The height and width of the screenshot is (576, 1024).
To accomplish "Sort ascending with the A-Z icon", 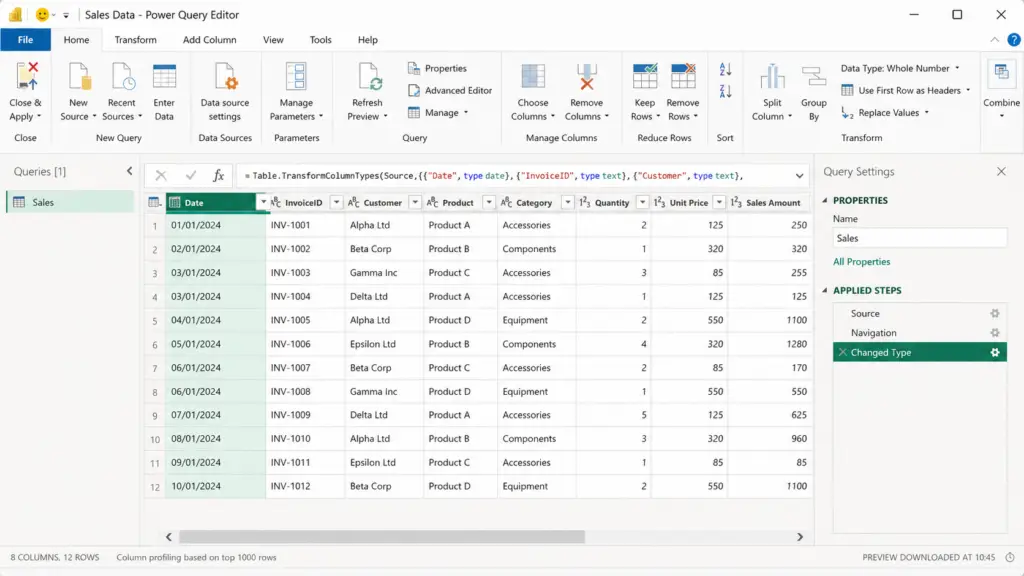I will pyautogui.click(x=725, y=69).
